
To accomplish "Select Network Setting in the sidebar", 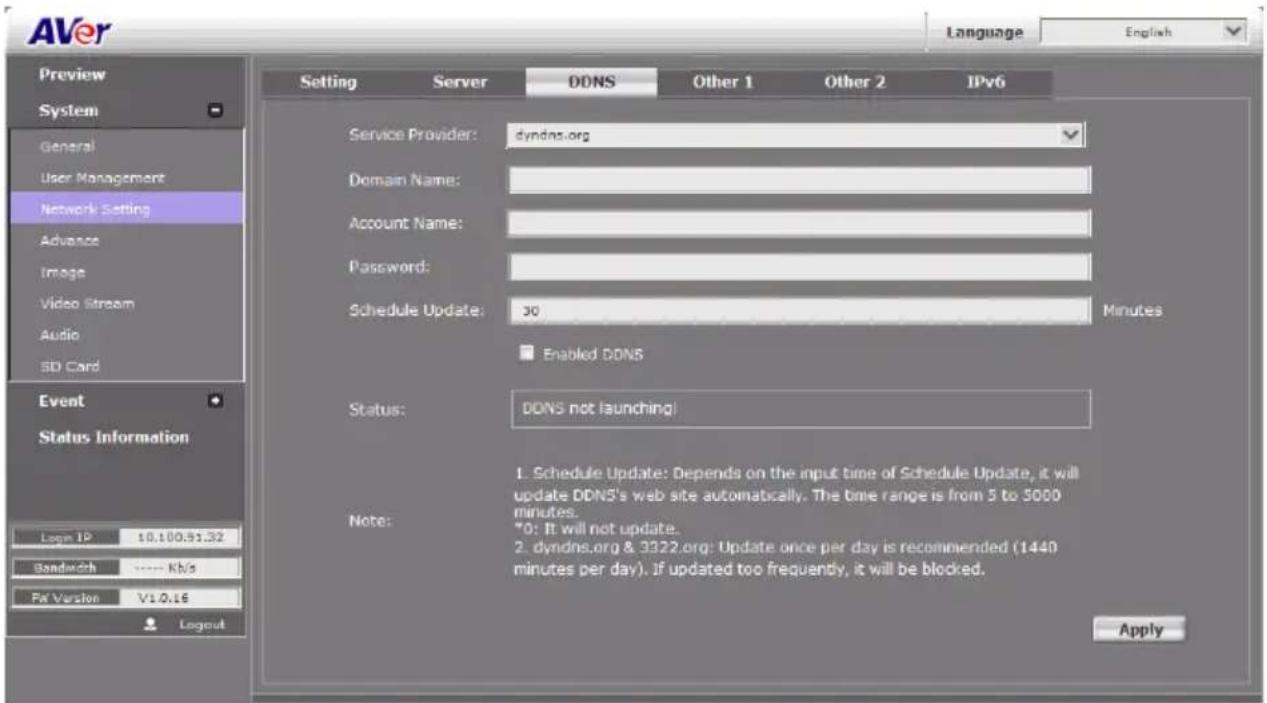I will 126,208.
